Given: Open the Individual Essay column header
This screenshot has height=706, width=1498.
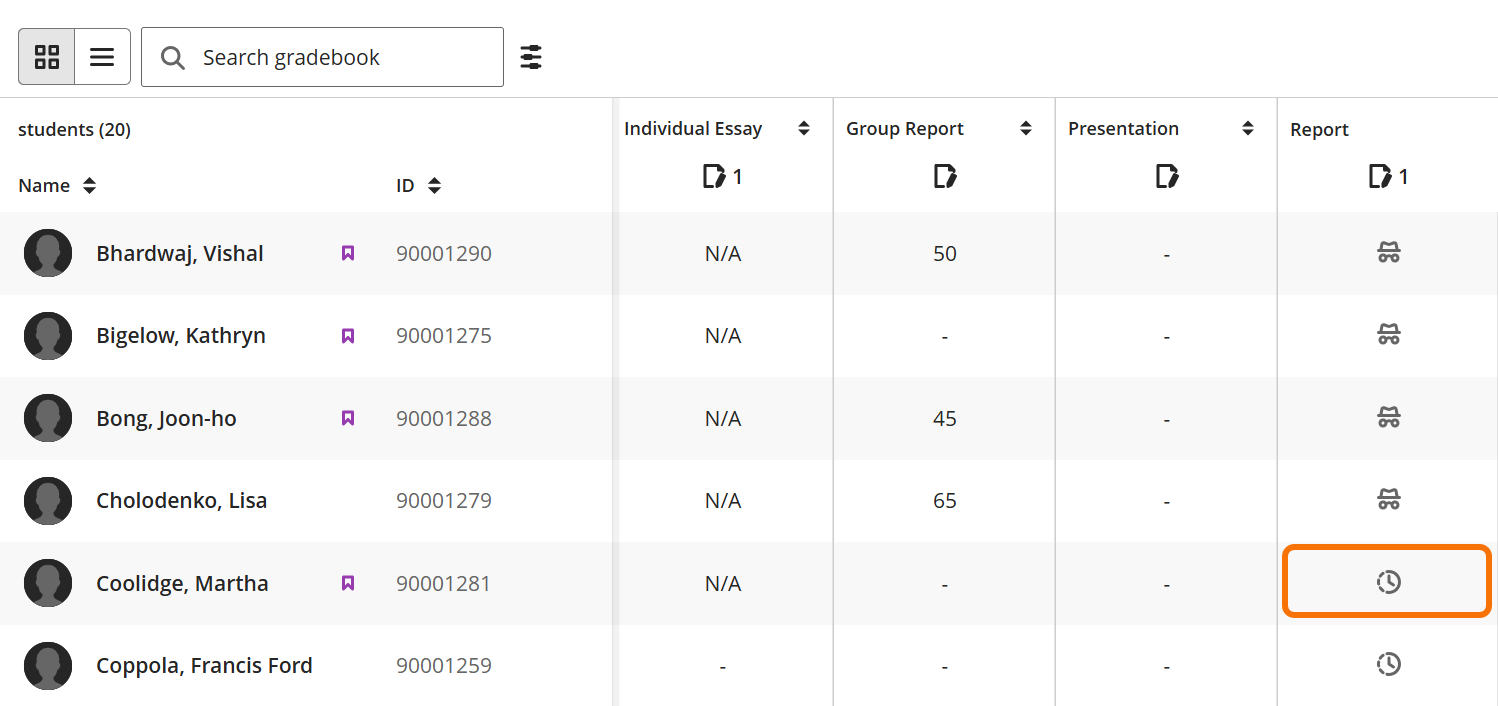Looking at the screenshot, I should (x=693, y=128).
